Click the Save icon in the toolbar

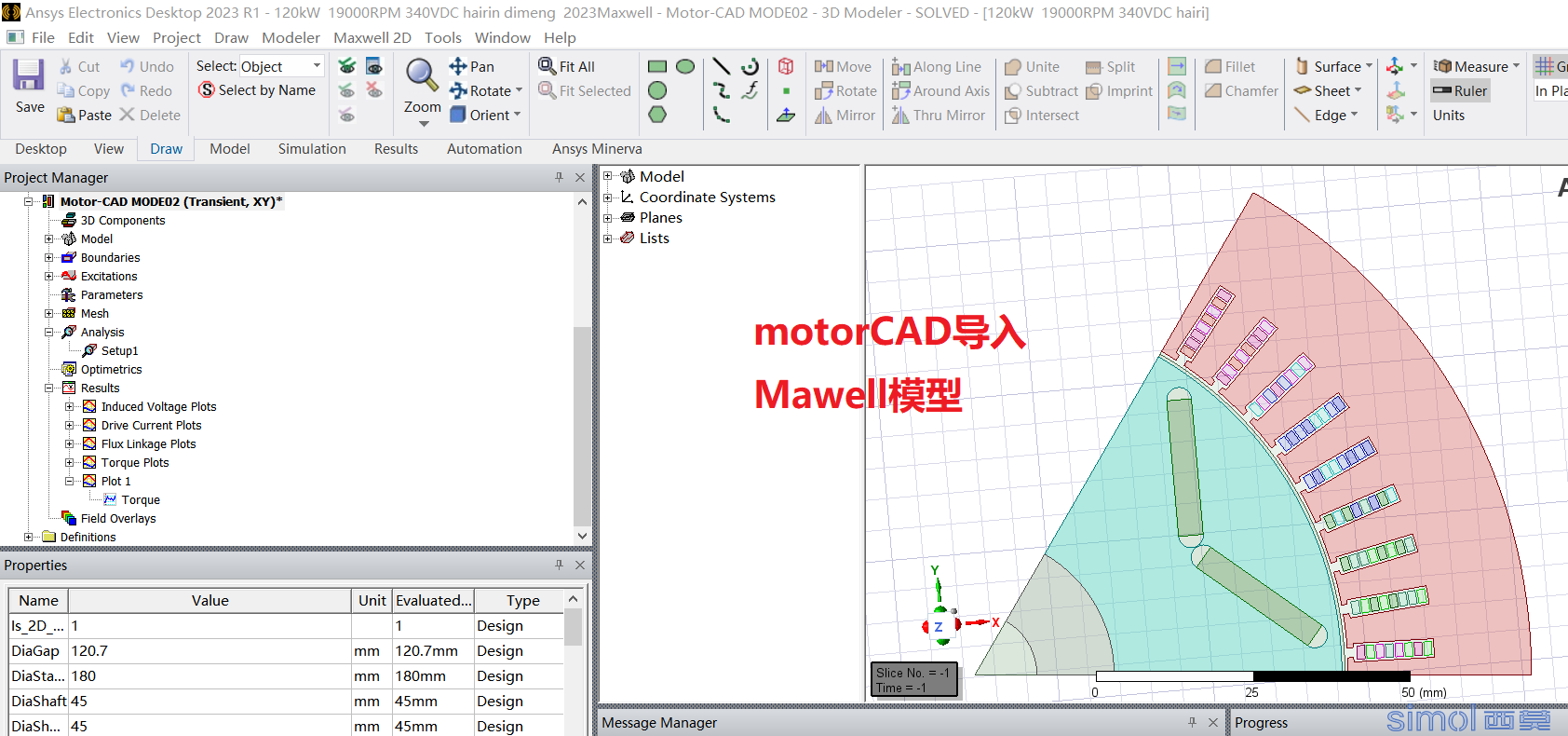29,75
